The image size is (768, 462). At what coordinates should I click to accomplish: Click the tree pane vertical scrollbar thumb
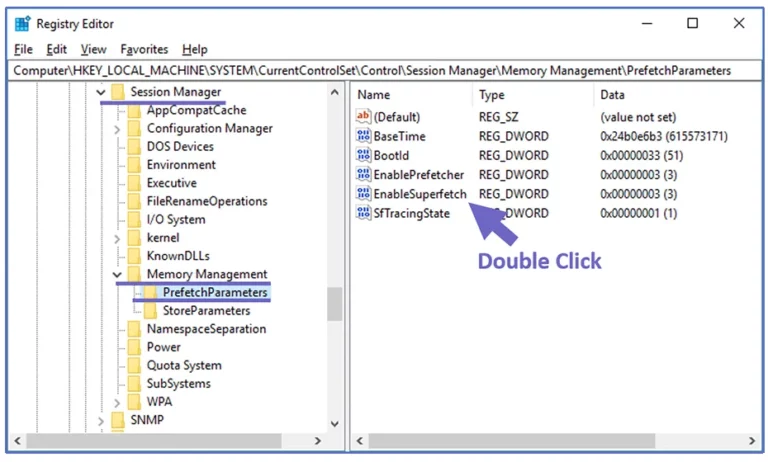[335, 304]
